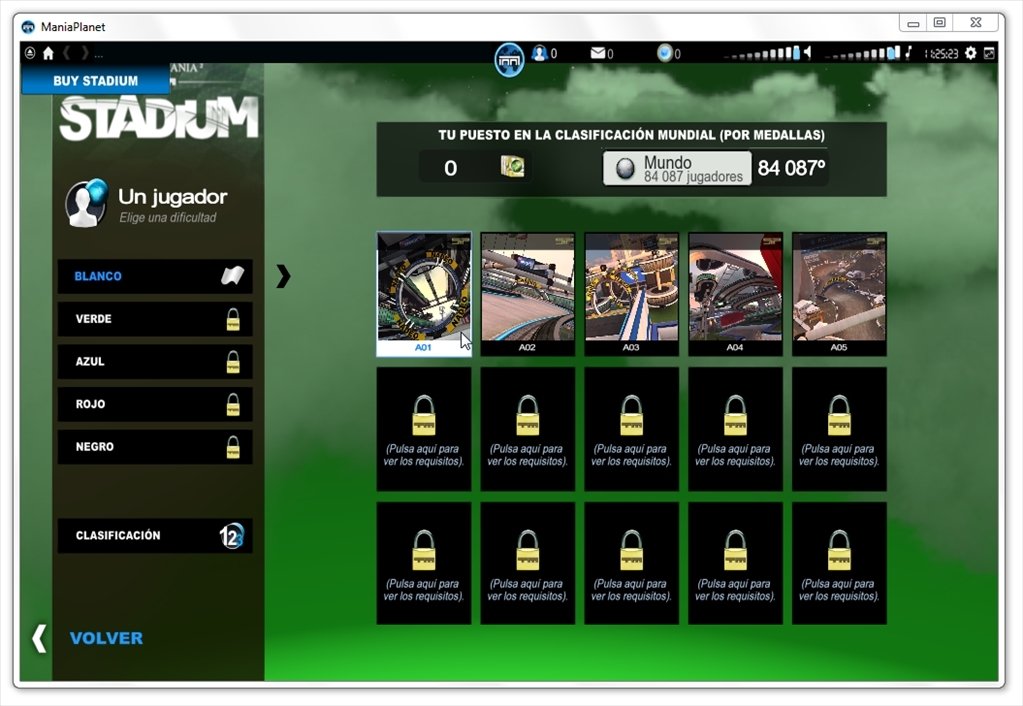Image resolution: width=1023 pixels, height=706 pixels.
Task: Click the locked tile directly beneath A05
Action: click(839, 429)
